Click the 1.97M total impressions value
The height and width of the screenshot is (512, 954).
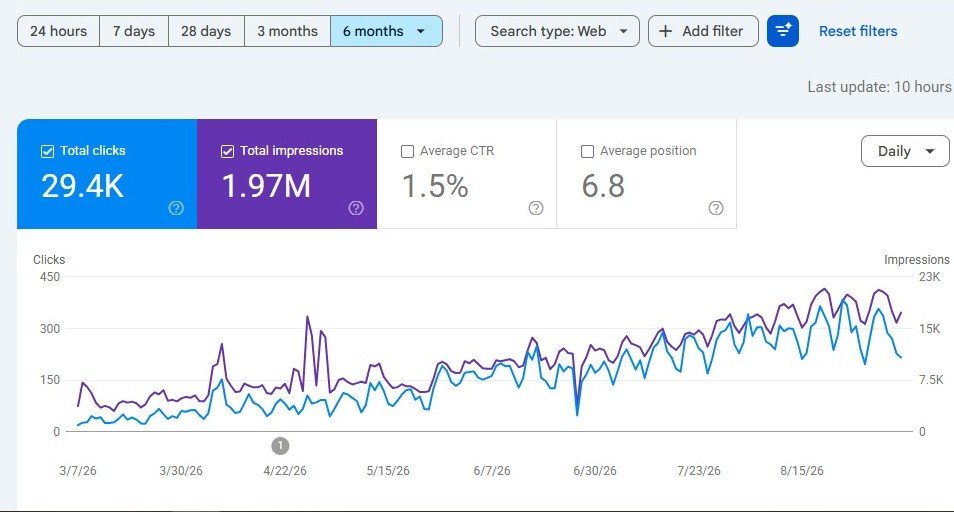point(266,186)
